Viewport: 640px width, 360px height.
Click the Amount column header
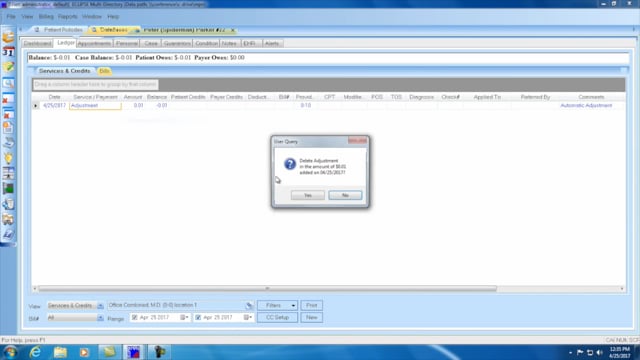[133, 97]
